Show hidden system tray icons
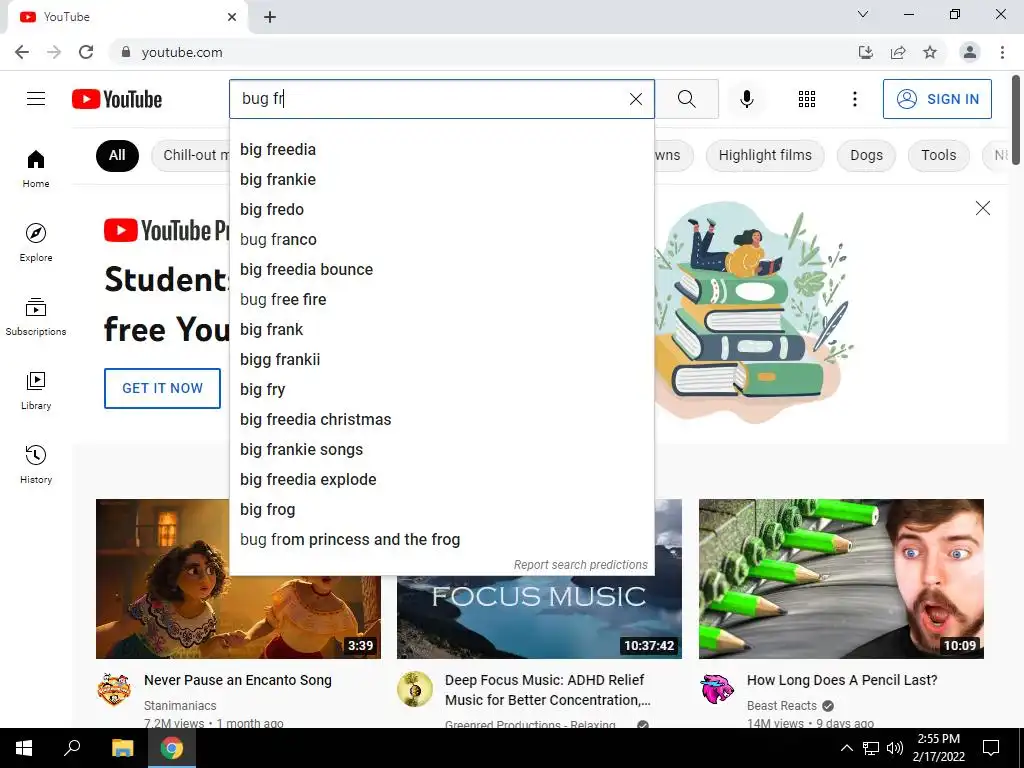This screenshot has width=1024, height=768. tap(846, 748)
